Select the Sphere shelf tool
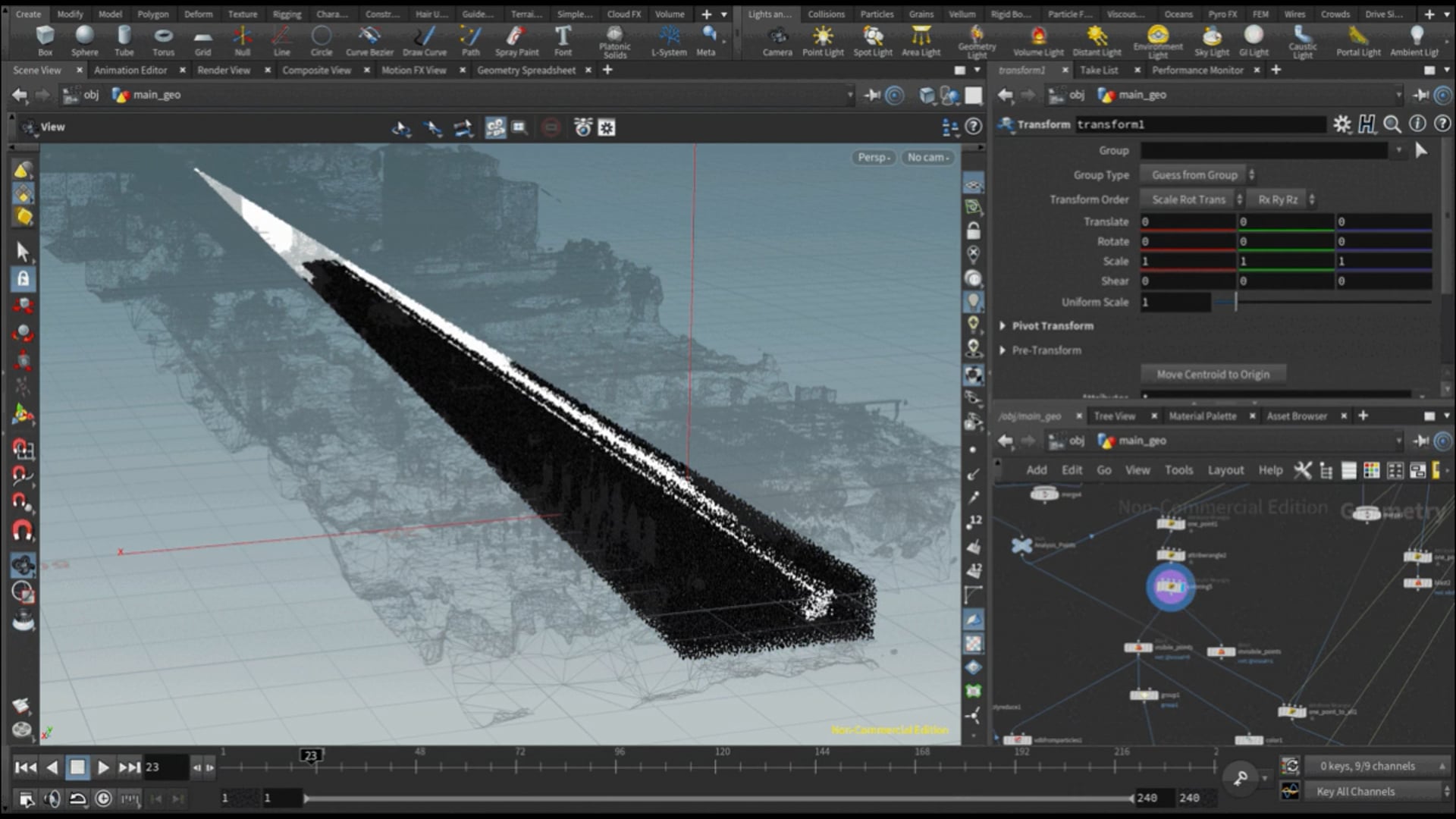Image resolution: width=1456 pixels, height=819 pixels. pos(85,39)
